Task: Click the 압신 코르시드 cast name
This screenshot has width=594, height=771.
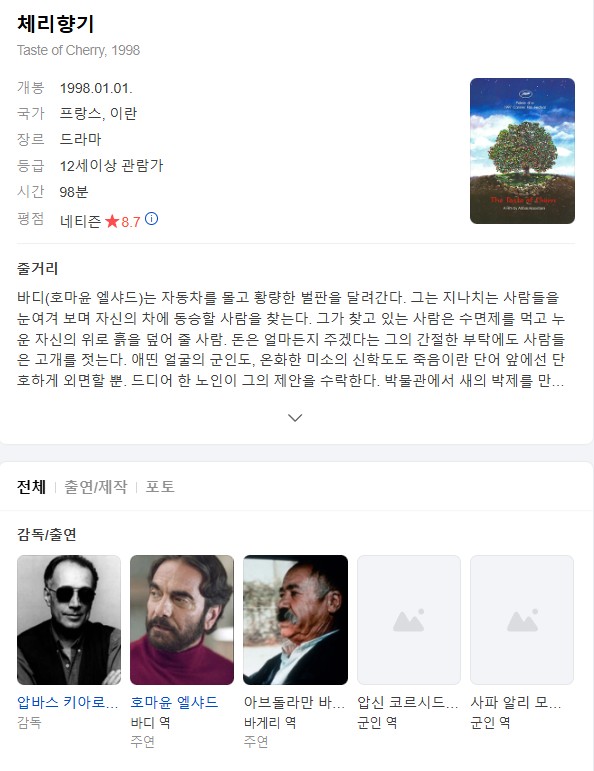Action: coord(408,702)
